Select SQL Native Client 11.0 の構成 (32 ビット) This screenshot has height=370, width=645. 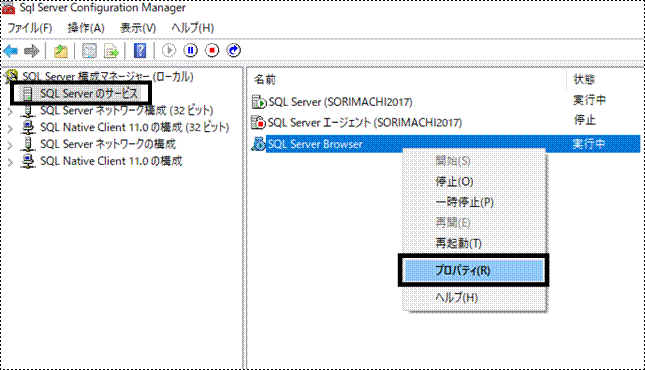[x=135, y=127]
